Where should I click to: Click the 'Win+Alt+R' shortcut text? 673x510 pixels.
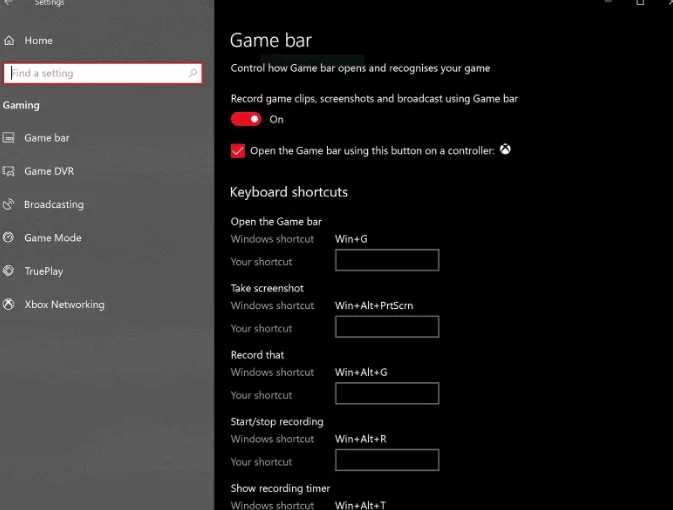361,439
